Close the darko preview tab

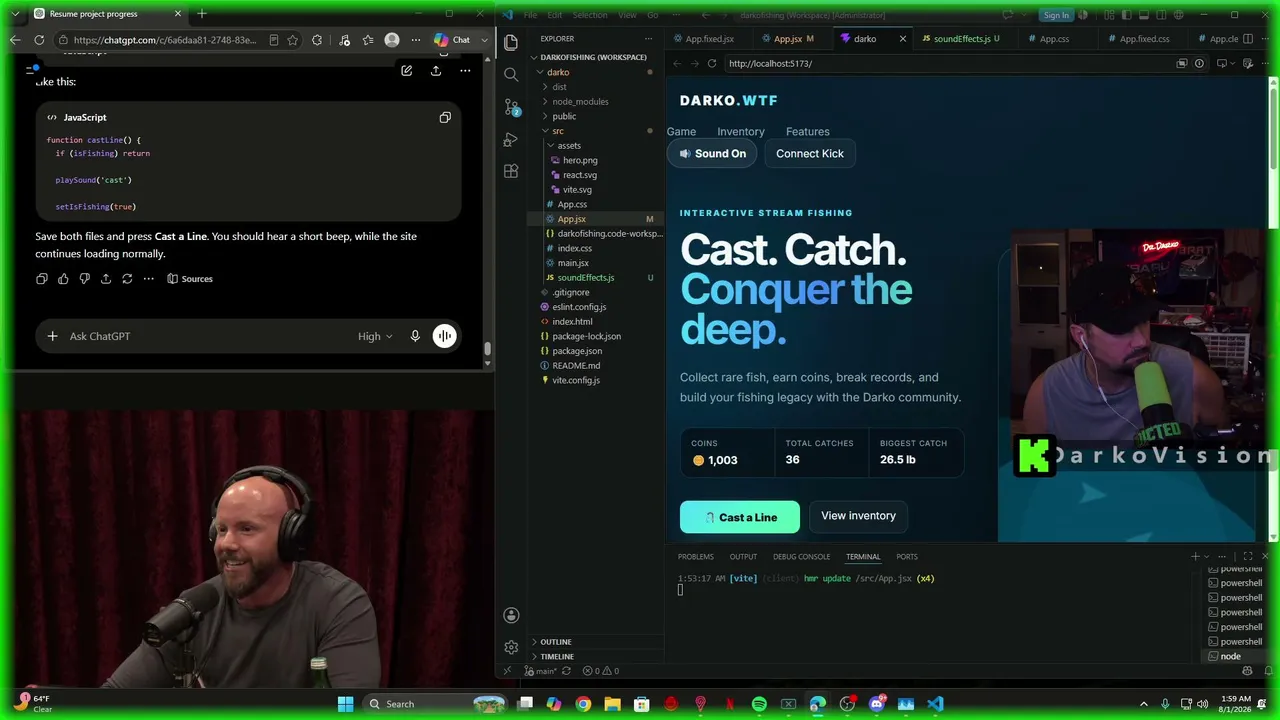coord(903,39)
